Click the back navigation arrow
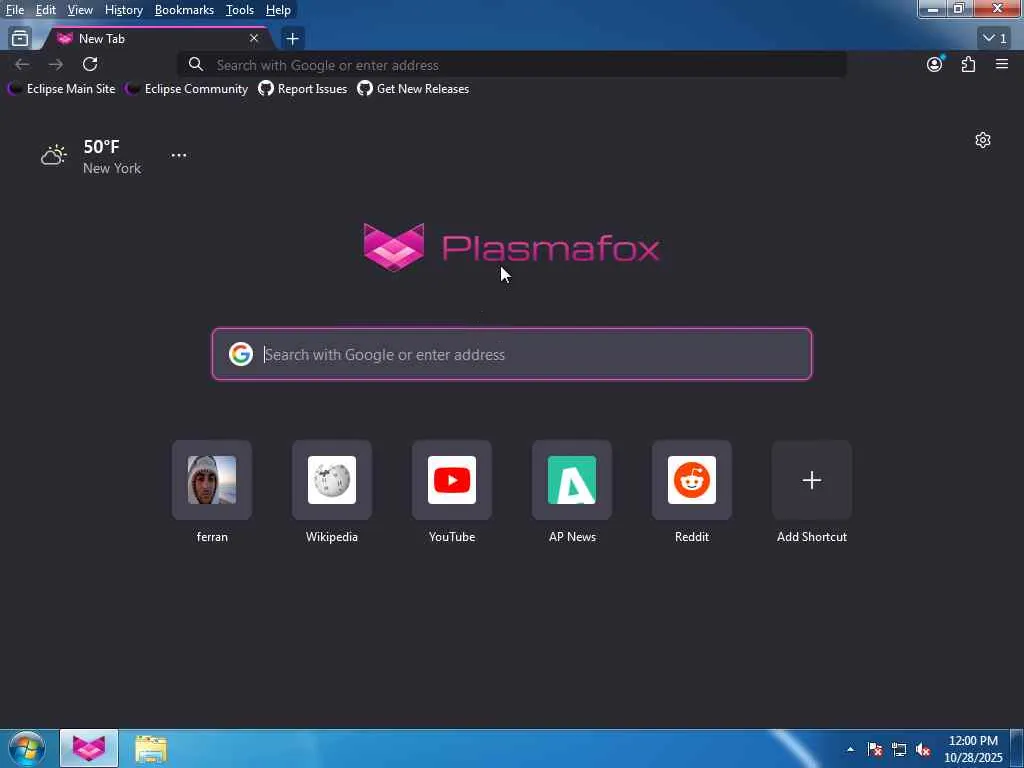Viewport: 1024px width, 768px height. click(22, 64)
